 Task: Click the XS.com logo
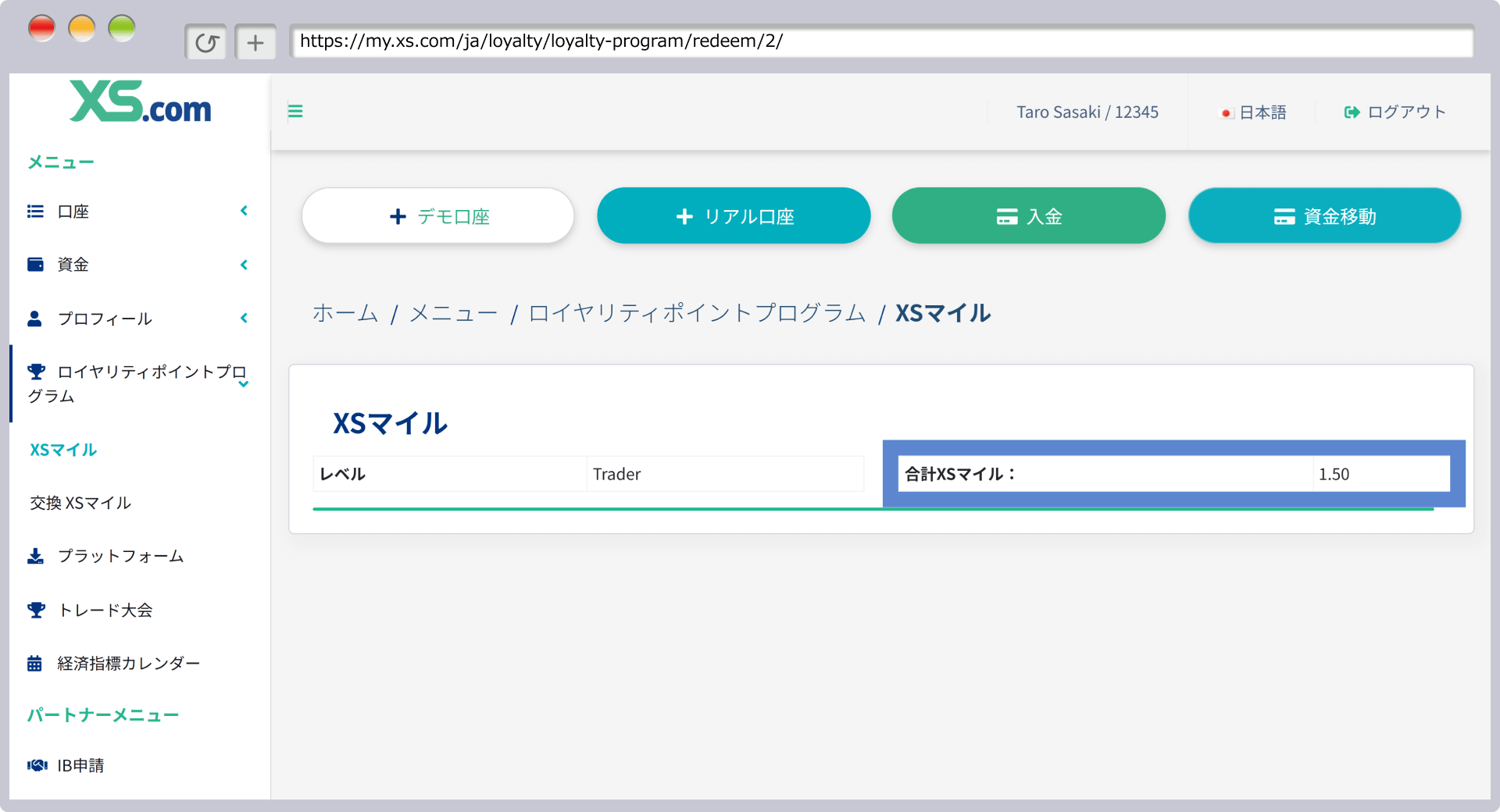point(141,102)
